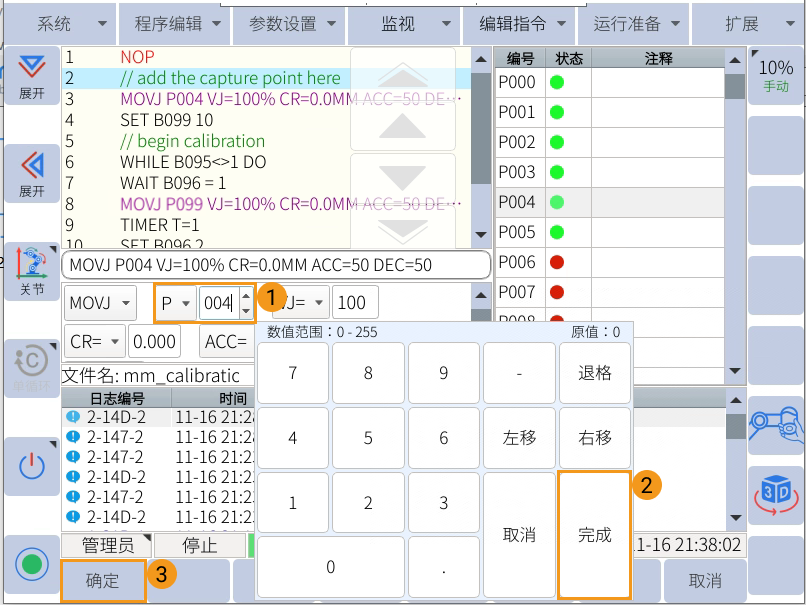
Task: Expand the VJ= parameter dropdown
Action: [303, 303]
